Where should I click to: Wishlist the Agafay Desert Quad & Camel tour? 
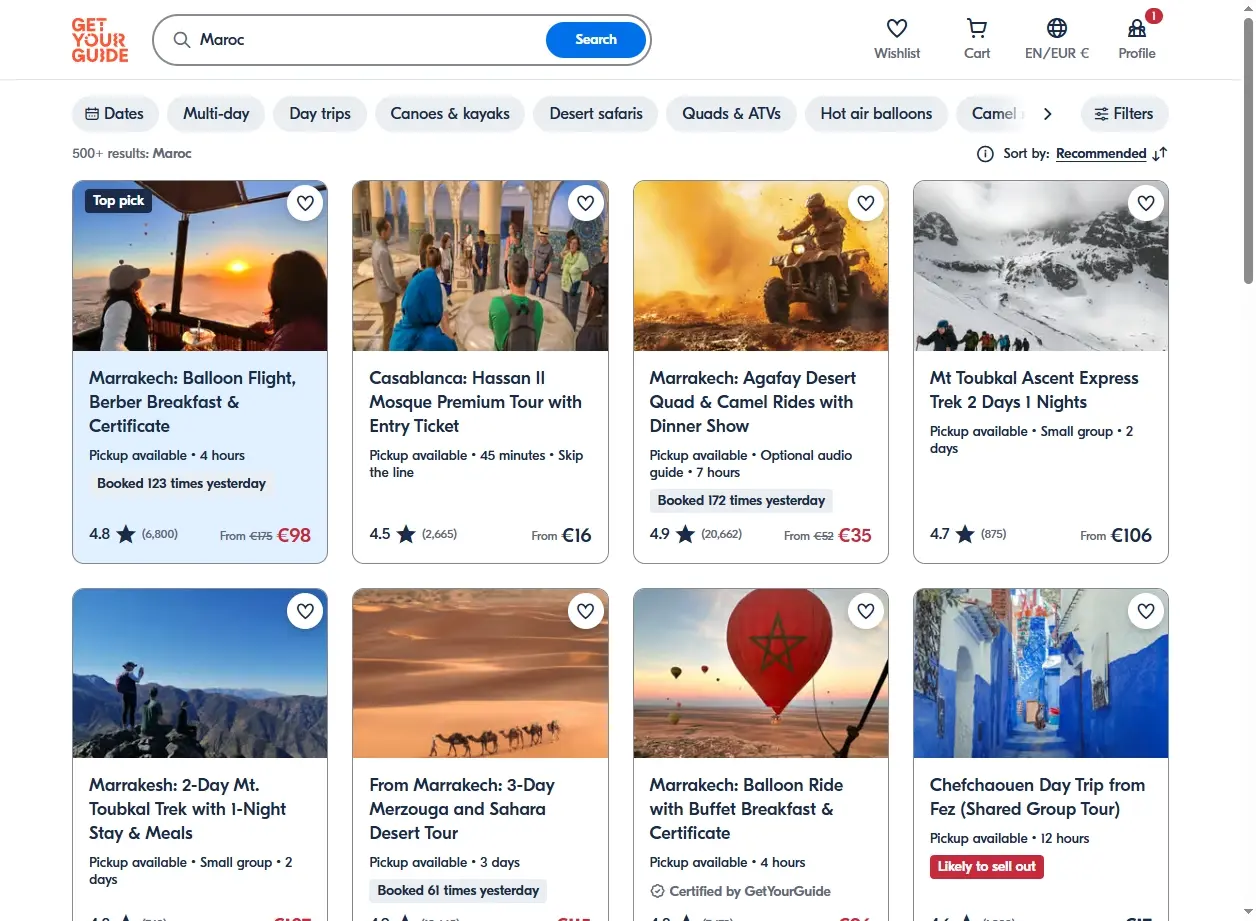(866, 203)
